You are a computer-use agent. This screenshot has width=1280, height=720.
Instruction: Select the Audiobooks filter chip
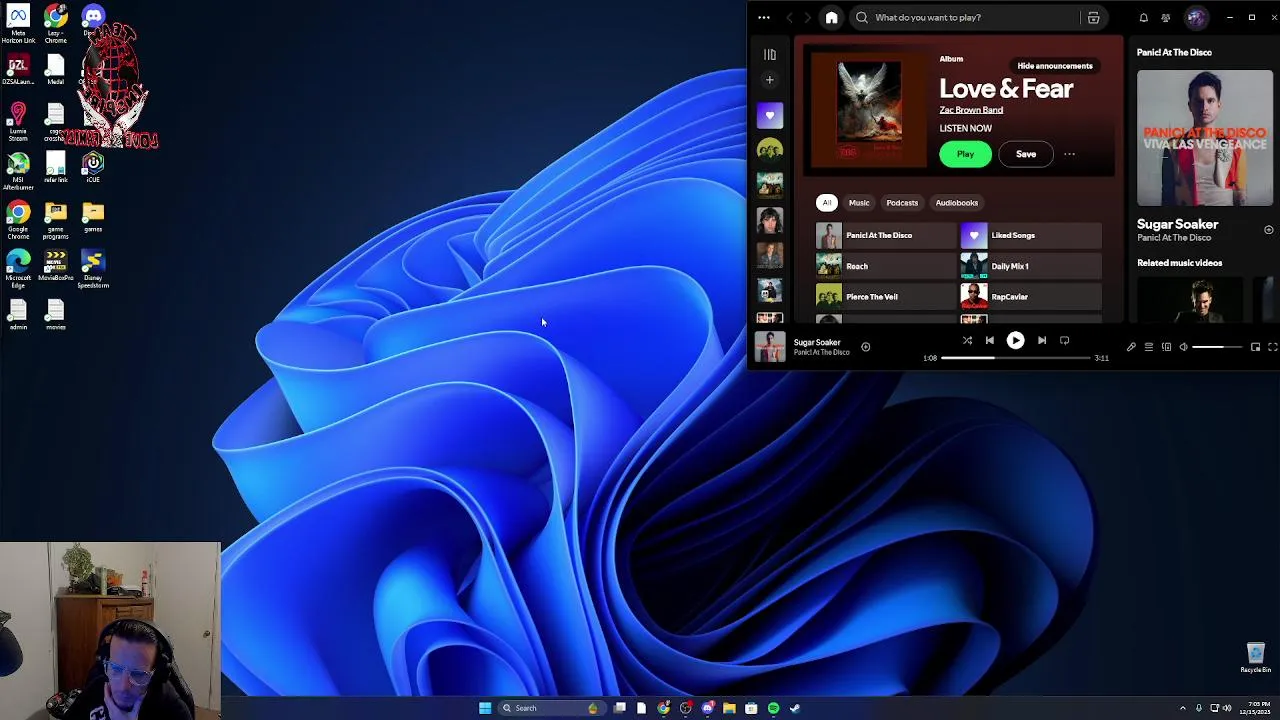(957, 203)
